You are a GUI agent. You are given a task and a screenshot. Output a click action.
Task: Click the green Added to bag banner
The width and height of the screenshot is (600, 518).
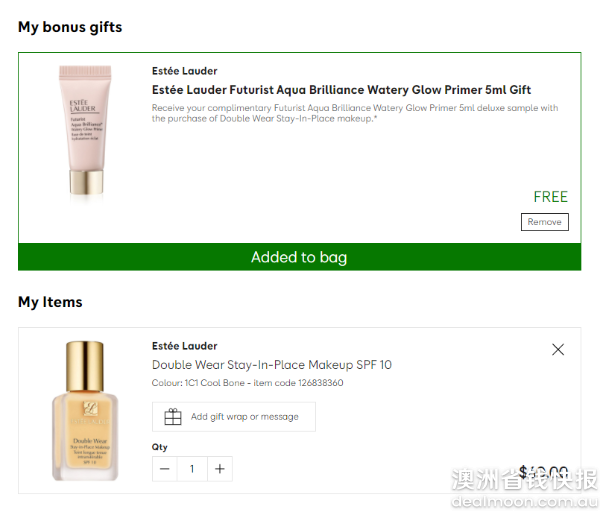300,257
